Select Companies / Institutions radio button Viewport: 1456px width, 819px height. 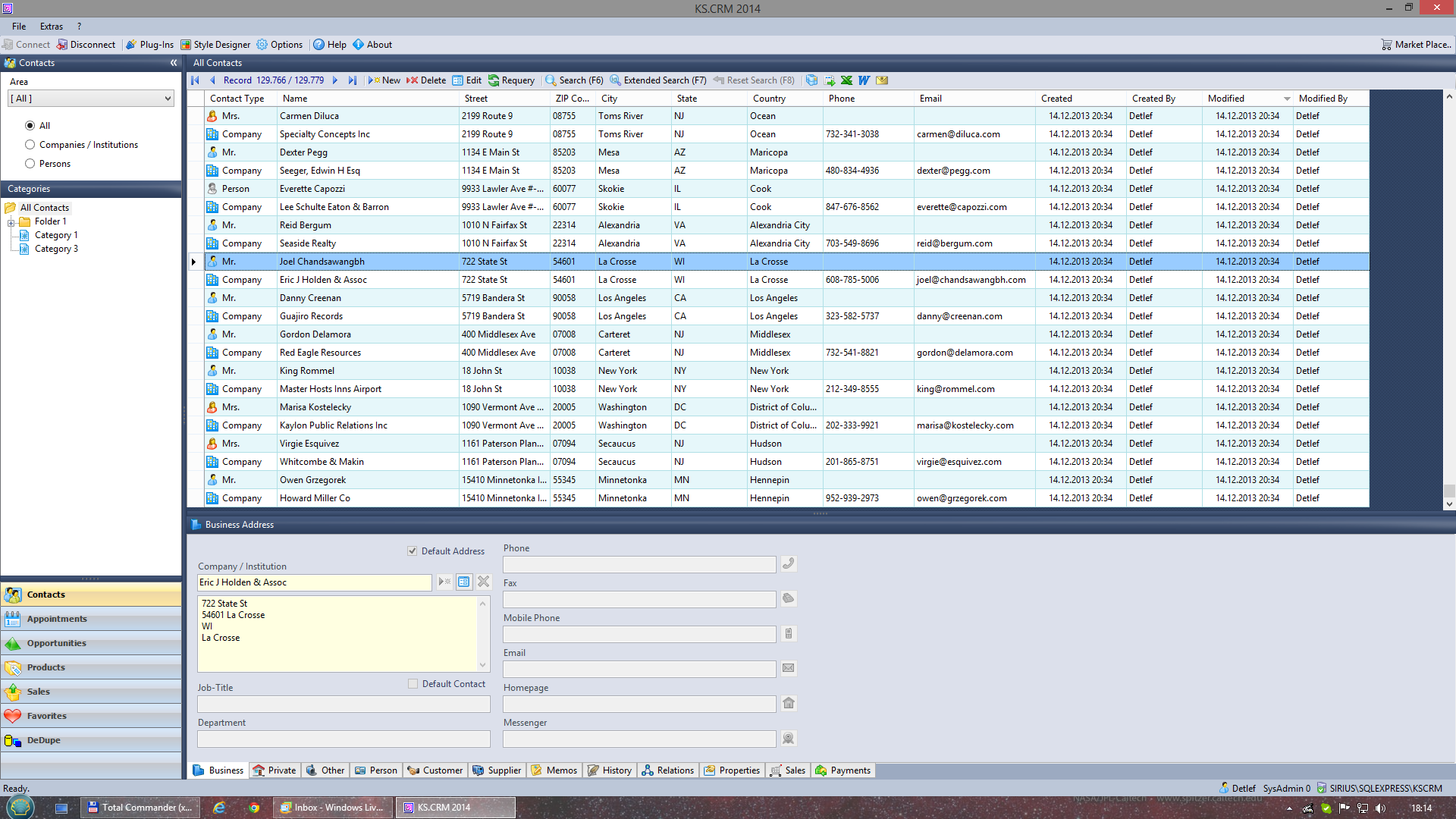[29, 144]
